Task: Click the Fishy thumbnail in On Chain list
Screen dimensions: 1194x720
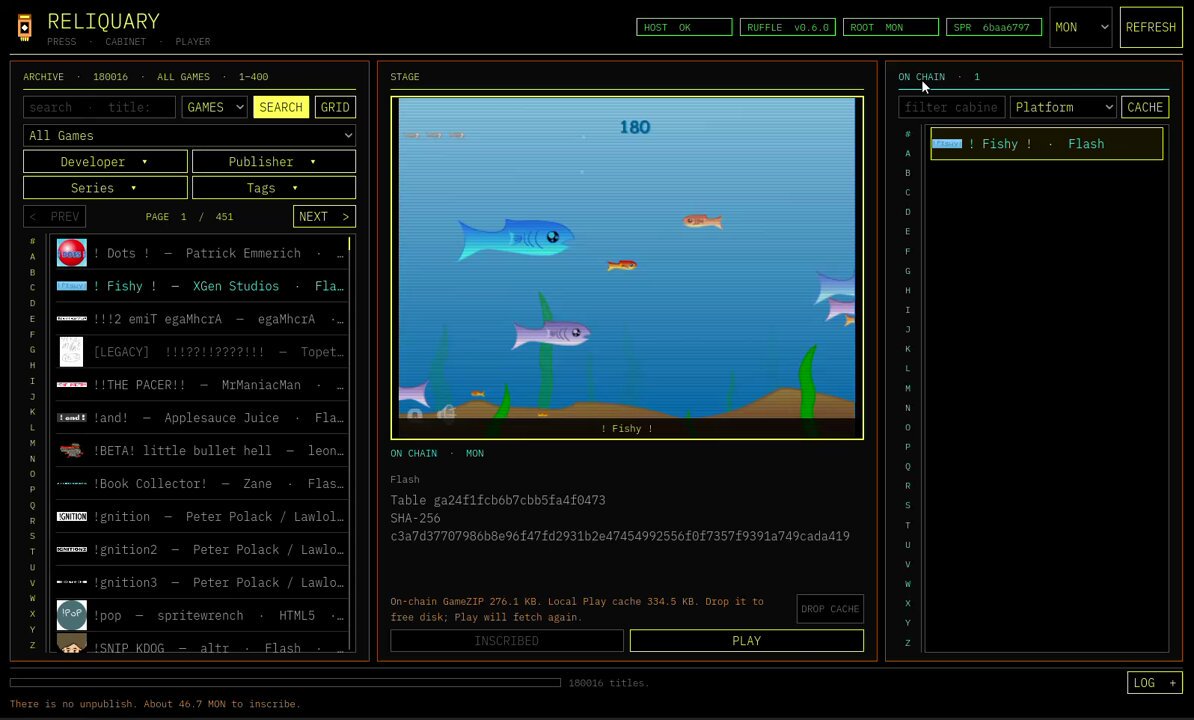Action: coord(947,143)
